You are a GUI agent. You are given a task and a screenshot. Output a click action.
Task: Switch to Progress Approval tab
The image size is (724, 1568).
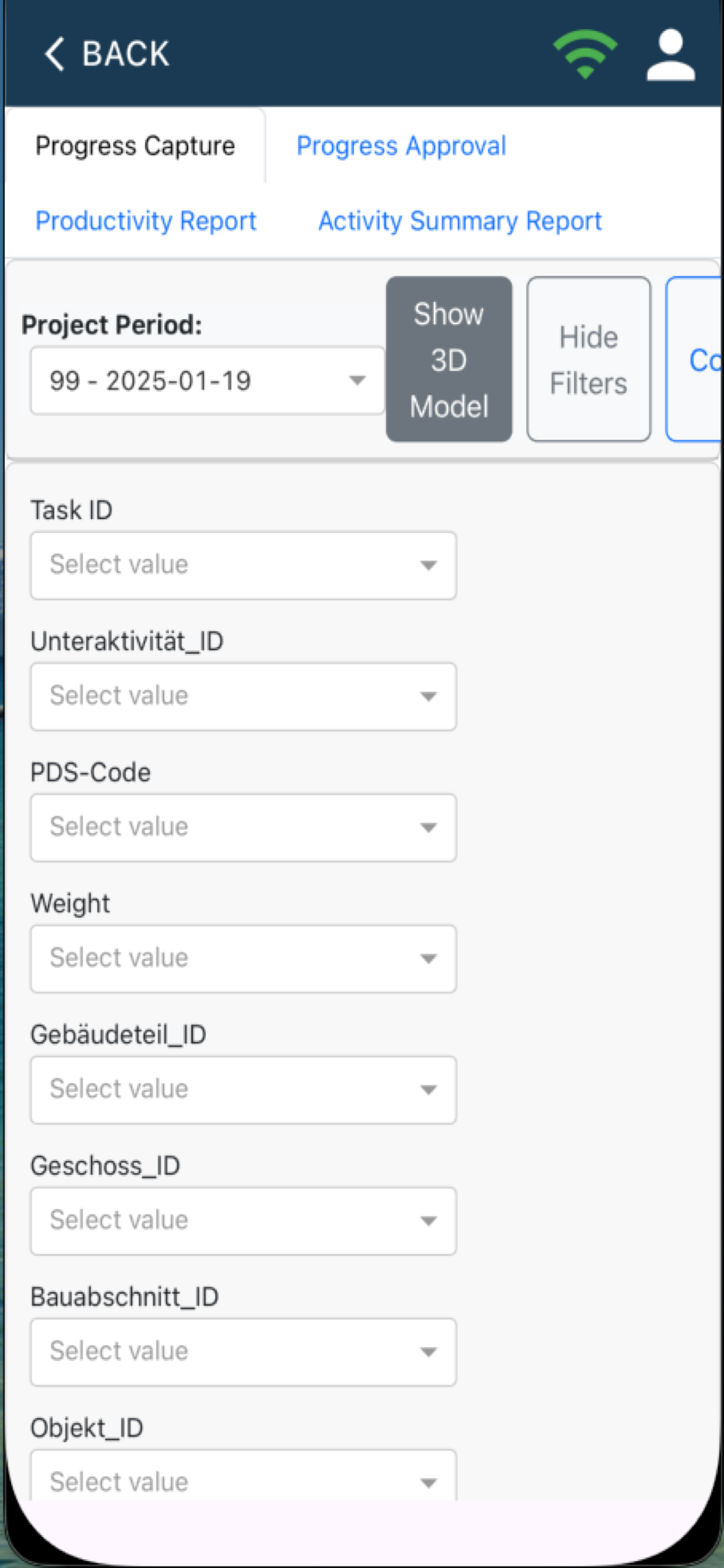pos(401,146)
